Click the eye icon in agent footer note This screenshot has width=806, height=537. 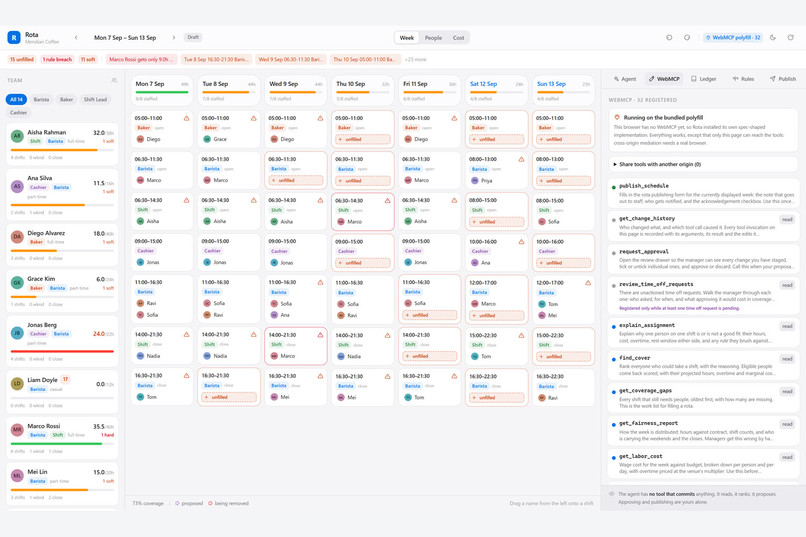click(612, 494)
